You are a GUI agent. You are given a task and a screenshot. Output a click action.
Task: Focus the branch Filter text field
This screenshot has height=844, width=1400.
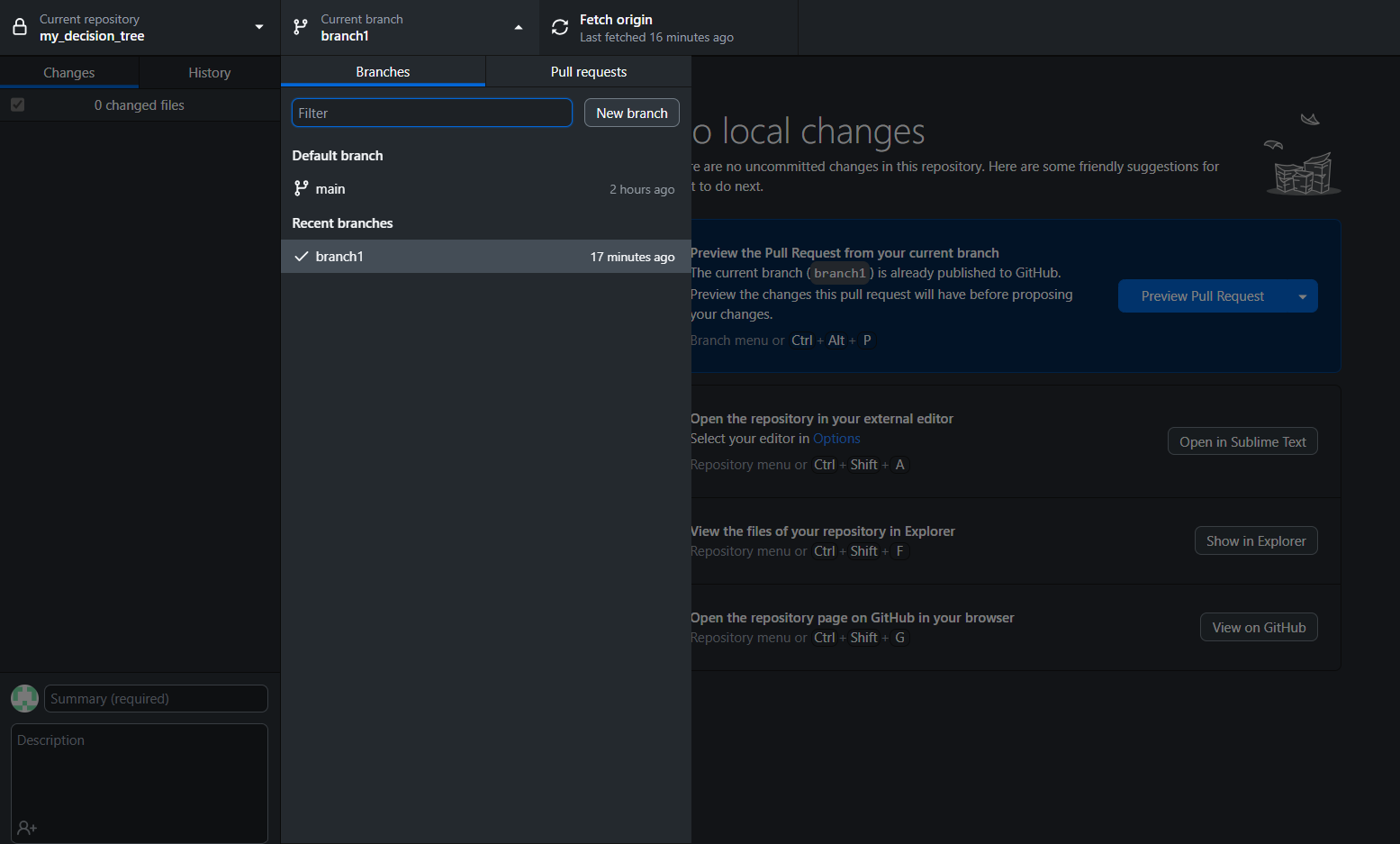[431, 113]
